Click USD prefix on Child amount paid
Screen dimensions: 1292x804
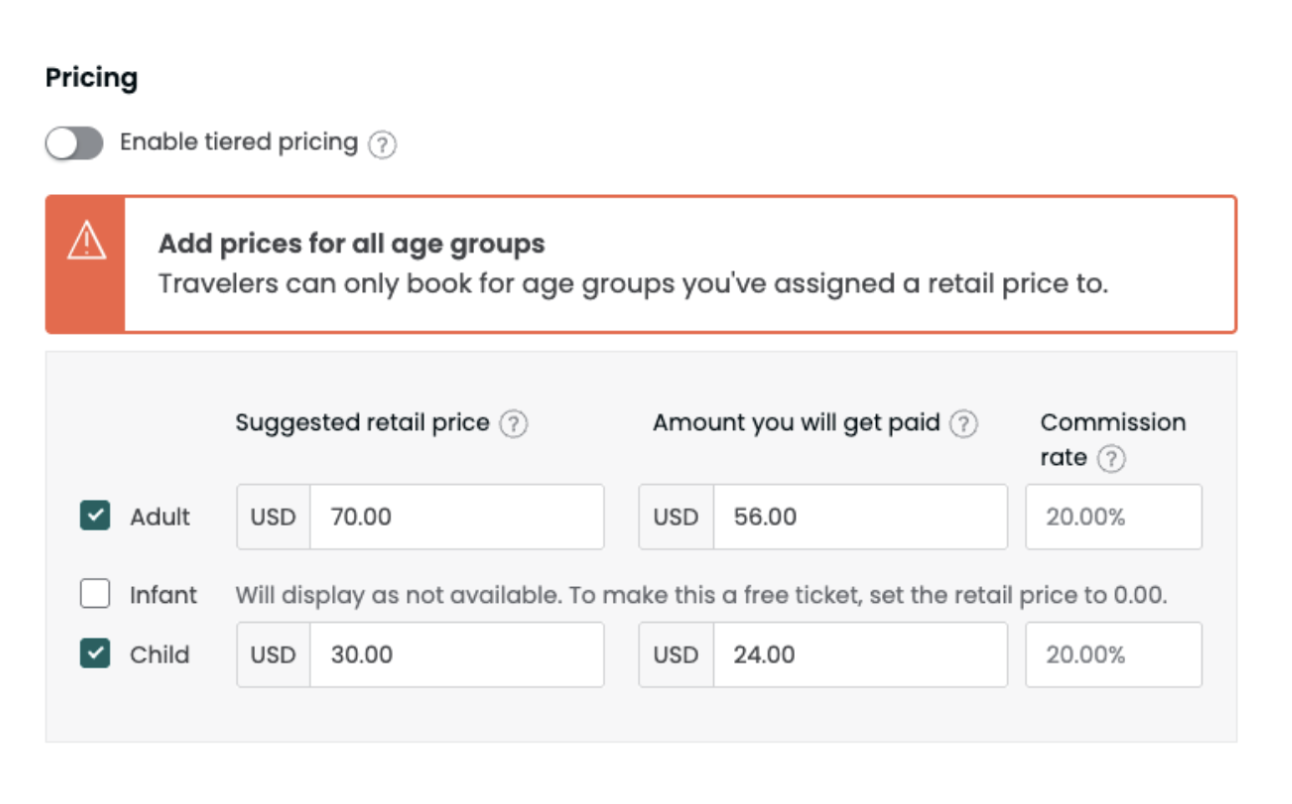coord(676,655)
